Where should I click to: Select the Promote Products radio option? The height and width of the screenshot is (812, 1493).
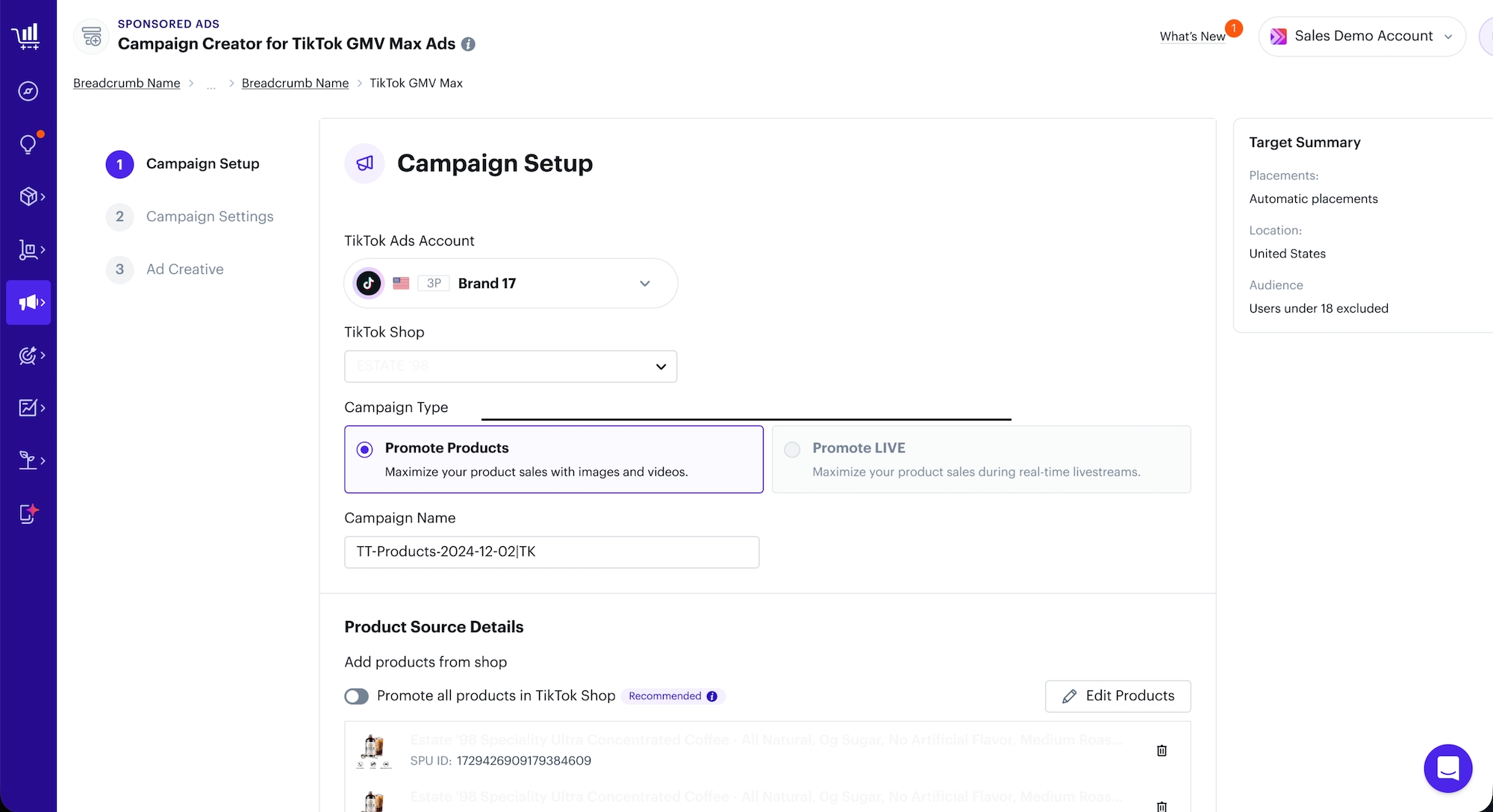pos(364,449)
